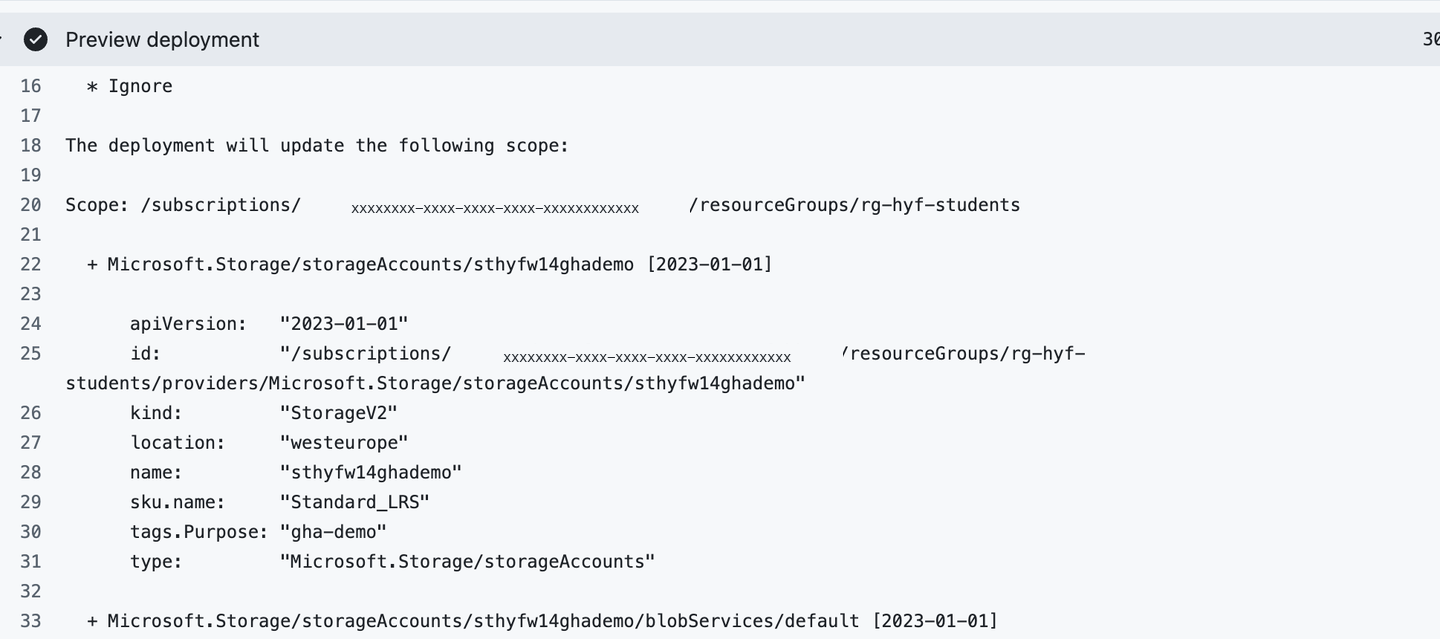Click the blobServices/default resource line

point(542,621)
